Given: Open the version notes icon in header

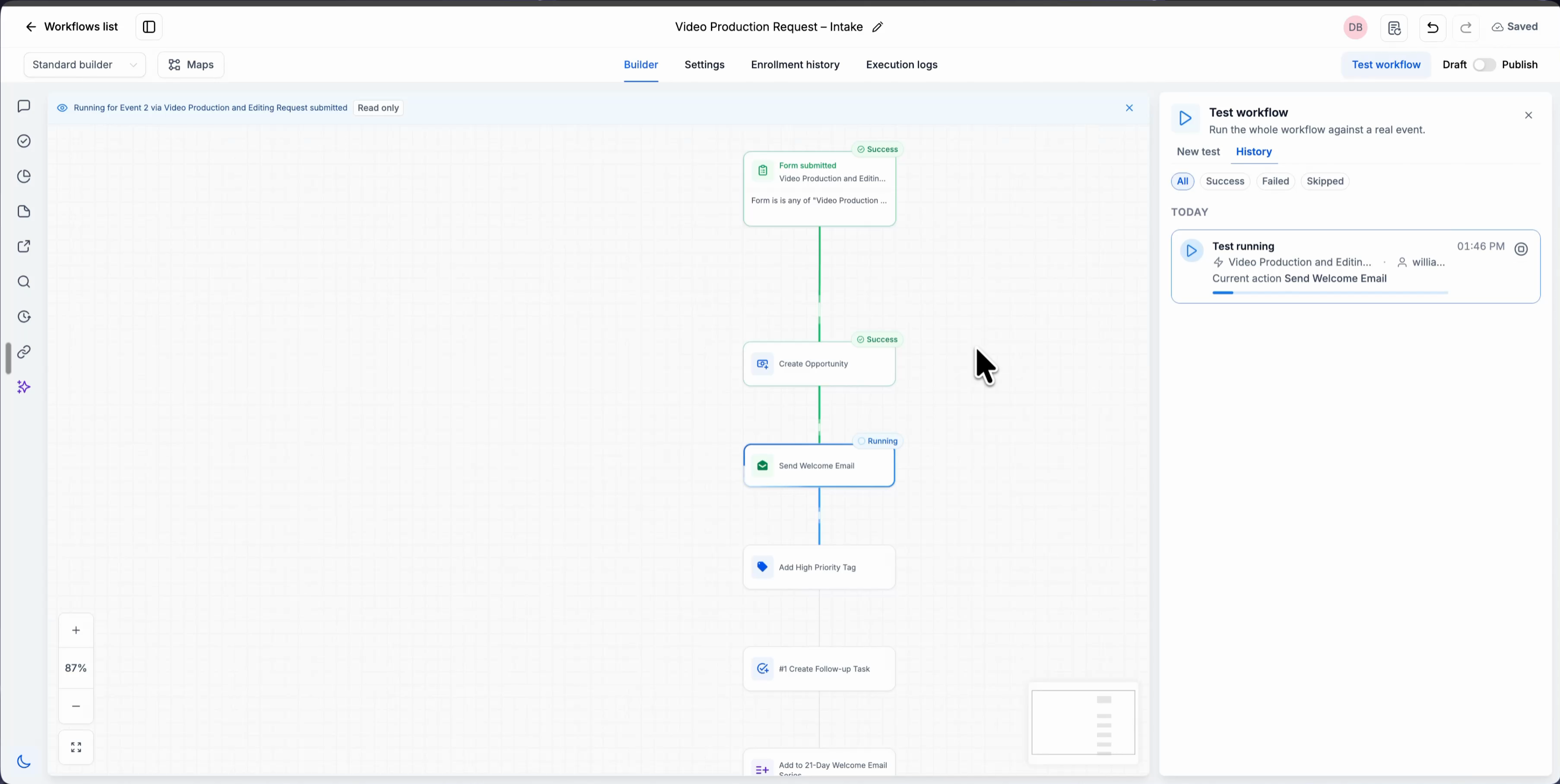Looking at the screenshot, I should click(1394, 27).
